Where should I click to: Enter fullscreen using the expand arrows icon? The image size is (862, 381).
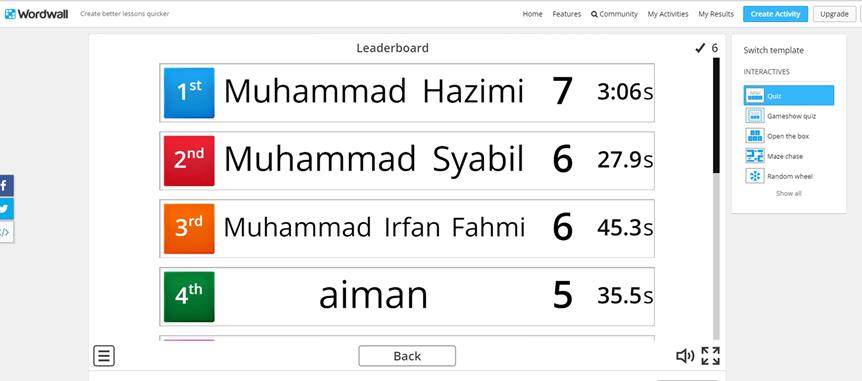710,356
